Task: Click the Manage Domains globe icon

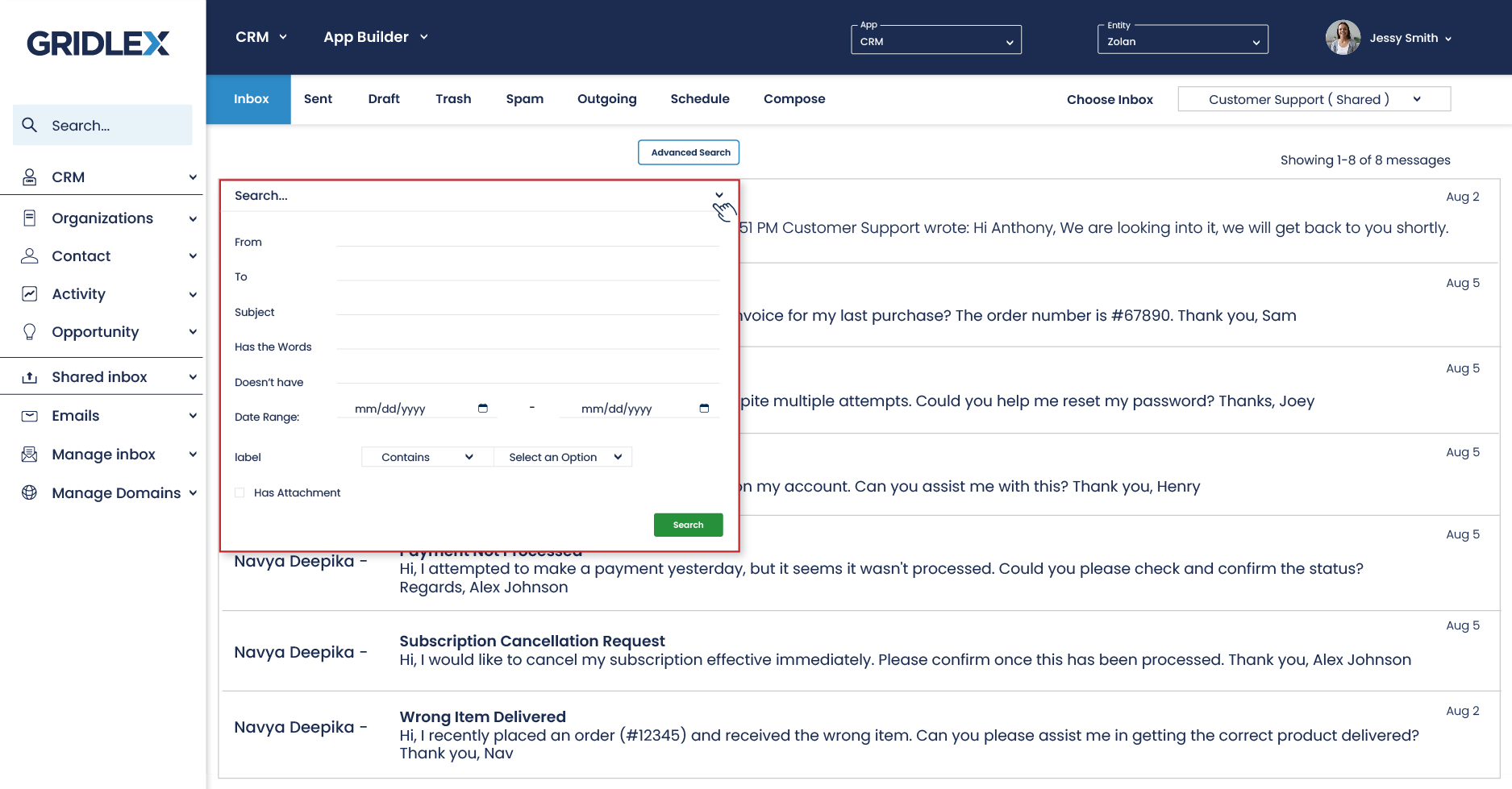Action: 30,492
